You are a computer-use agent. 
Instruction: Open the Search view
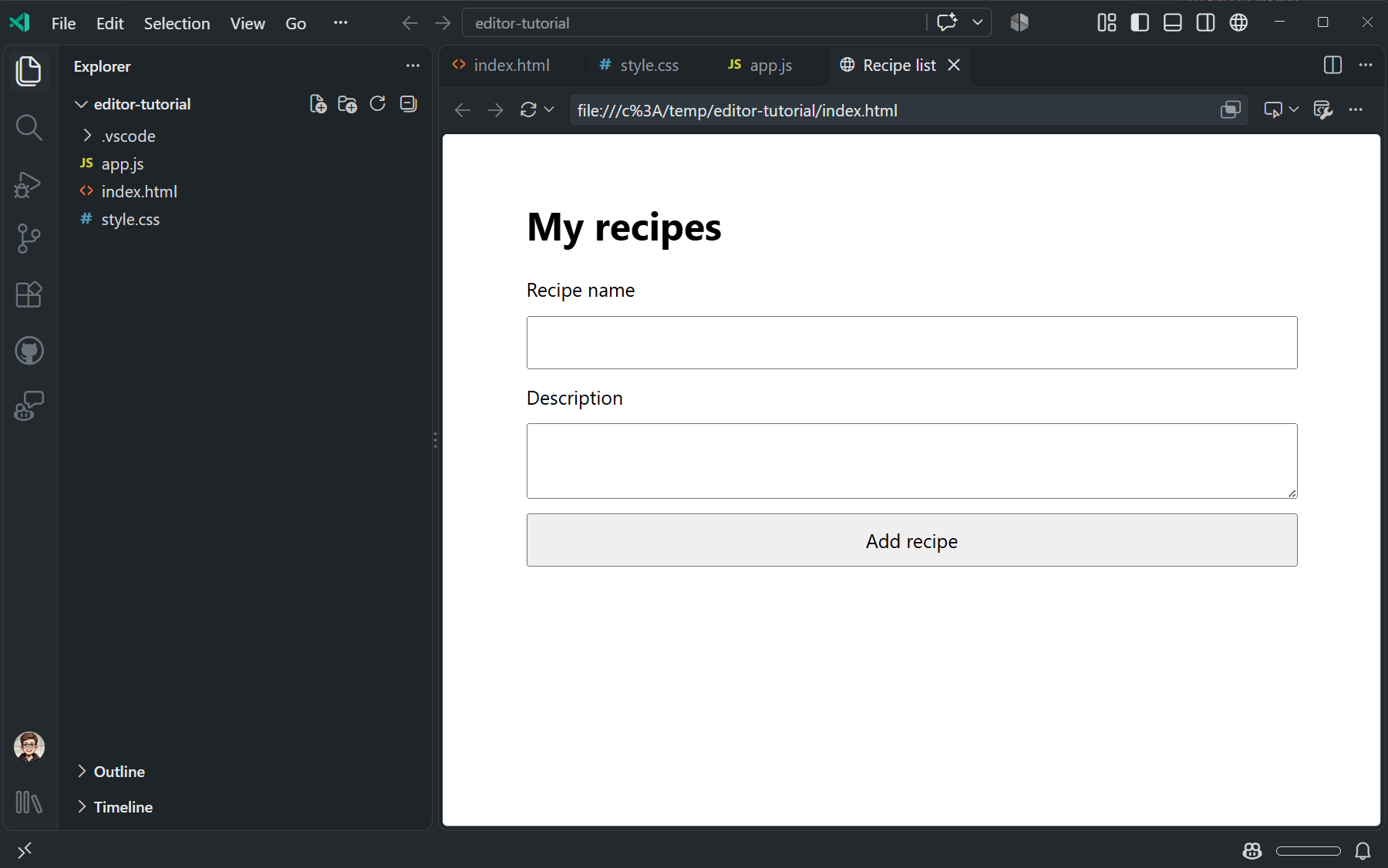(29, 127)
